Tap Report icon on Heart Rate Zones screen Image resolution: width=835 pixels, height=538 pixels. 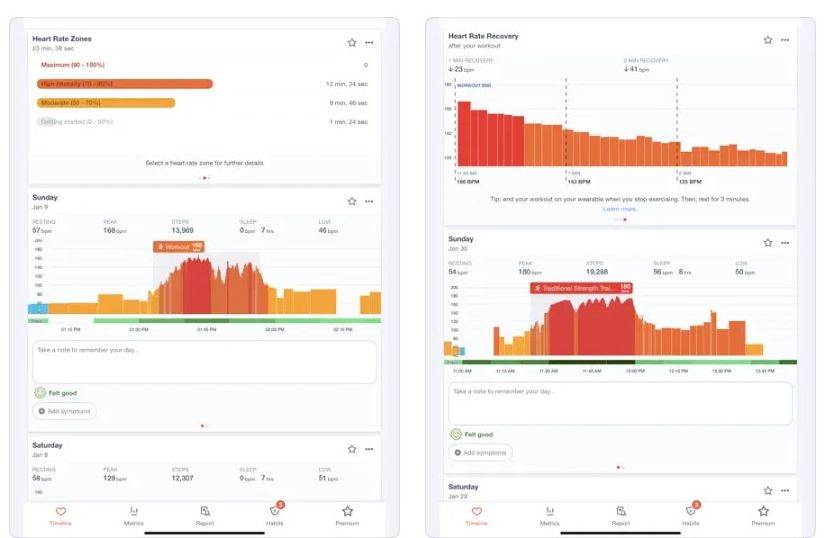[x=205, y=512]
